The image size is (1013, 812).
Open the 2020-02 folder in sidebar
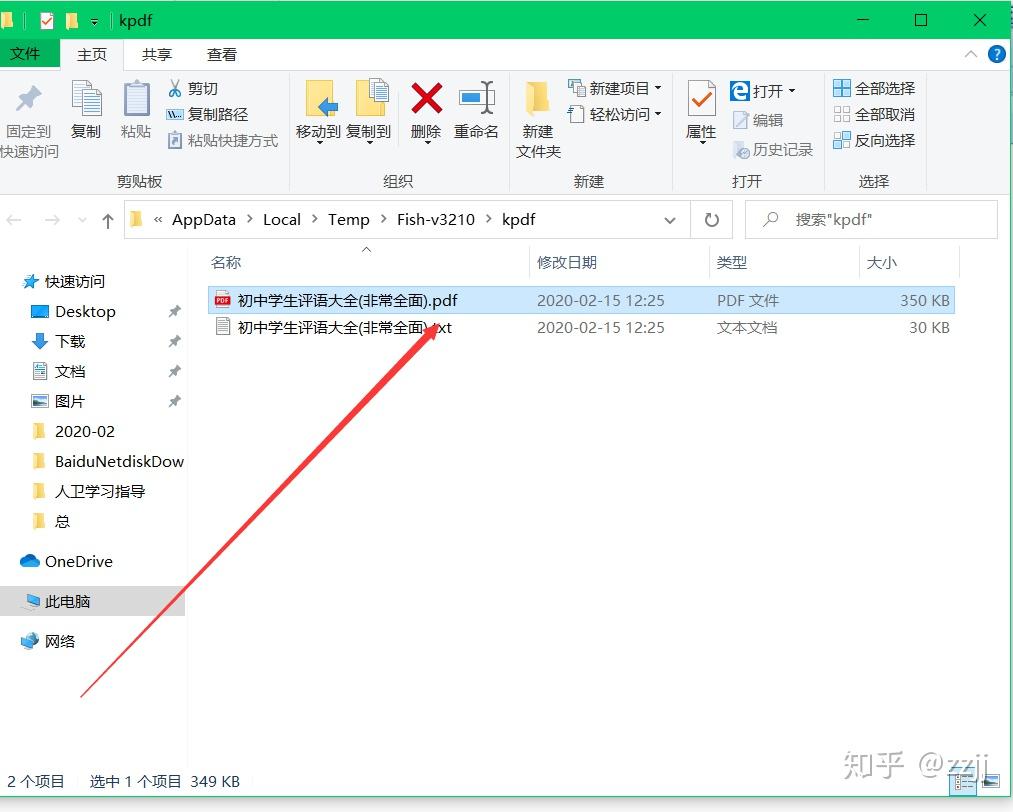pyautogui.click(x=73, y=432)
